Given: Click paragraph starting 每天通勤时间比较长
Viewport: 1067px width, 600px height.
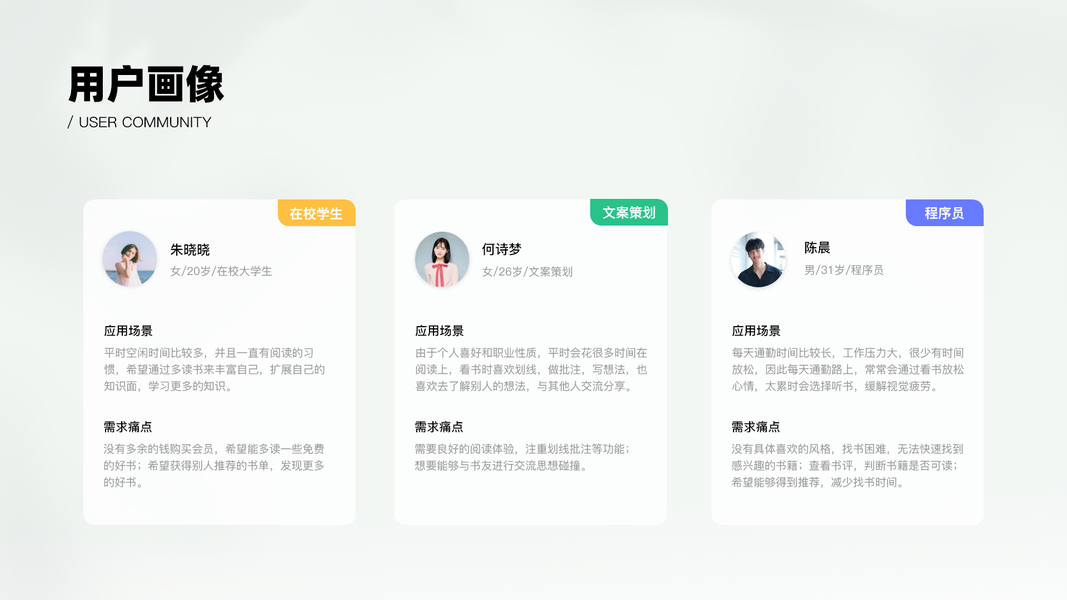Looking at the screenshot, I should [x=848, y=369].
